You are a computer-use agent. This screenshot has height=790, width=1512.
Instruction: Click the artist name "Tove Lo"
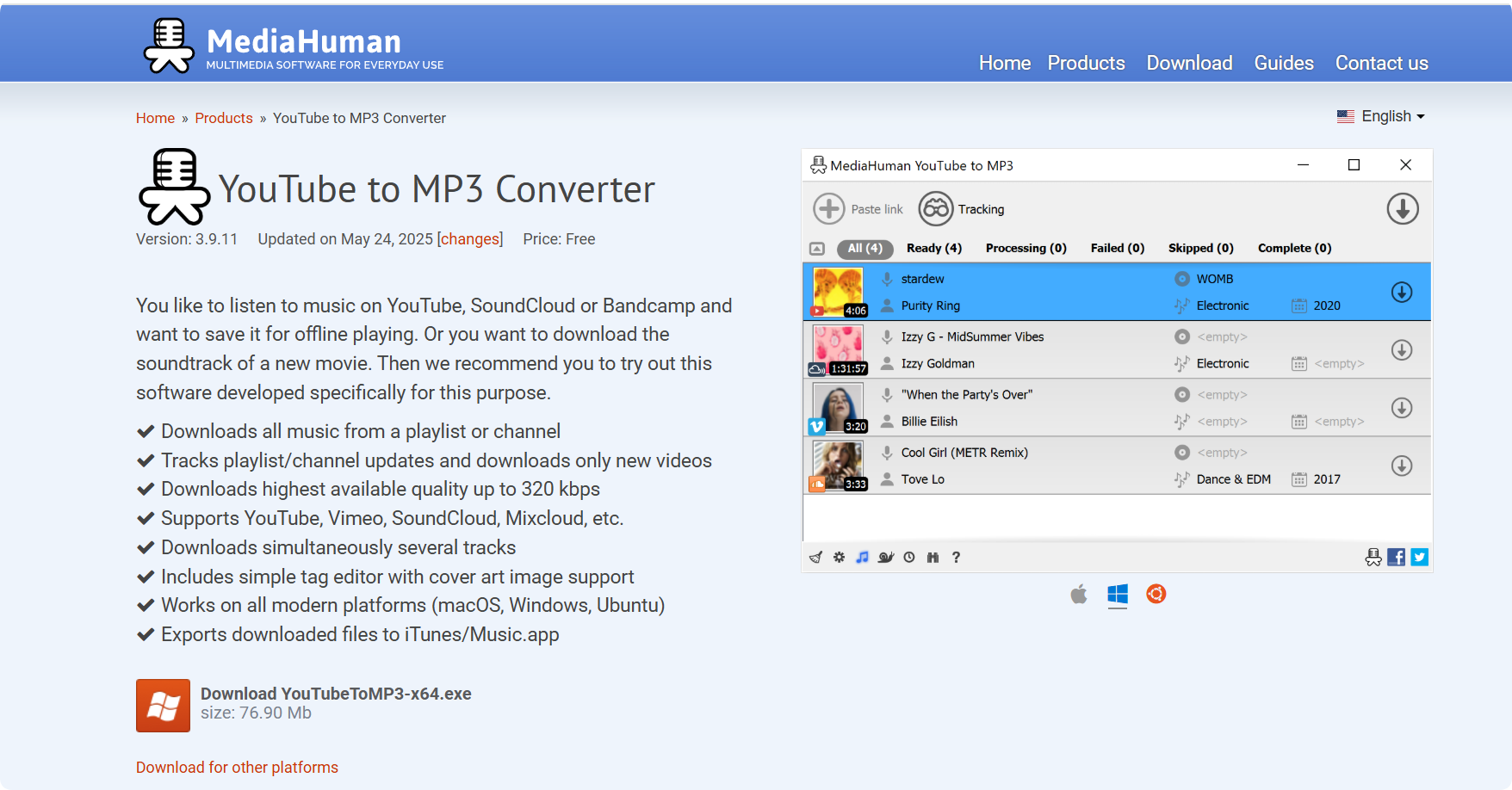click(922, 478)
